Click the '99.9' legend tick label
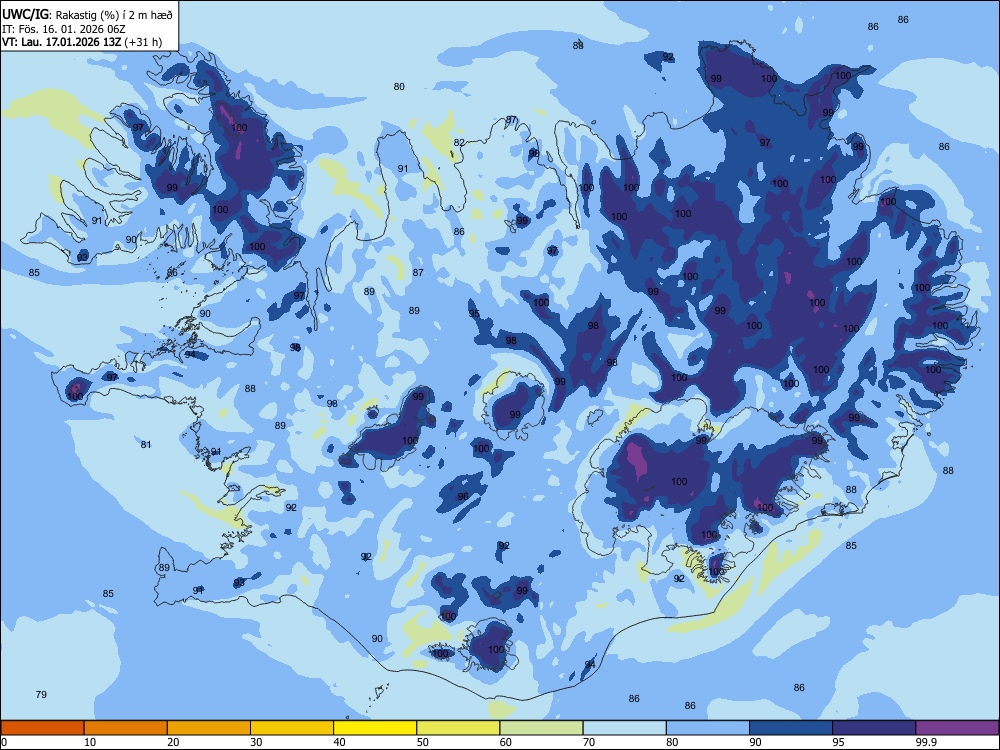 [x=926, y=742]
